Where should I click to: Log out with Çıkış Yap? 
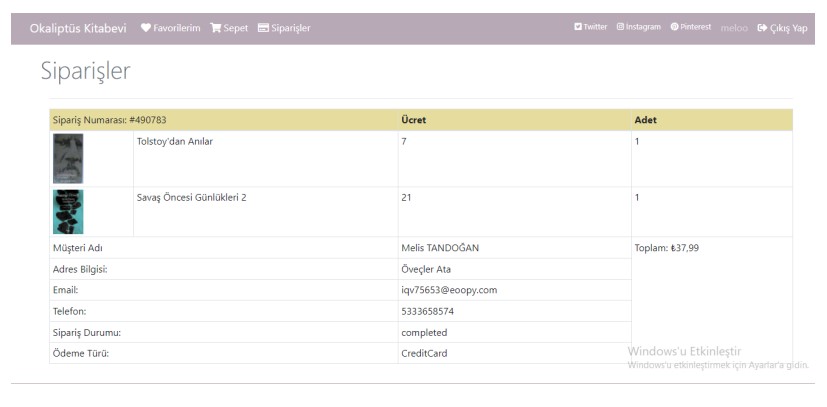coord(782,28)
